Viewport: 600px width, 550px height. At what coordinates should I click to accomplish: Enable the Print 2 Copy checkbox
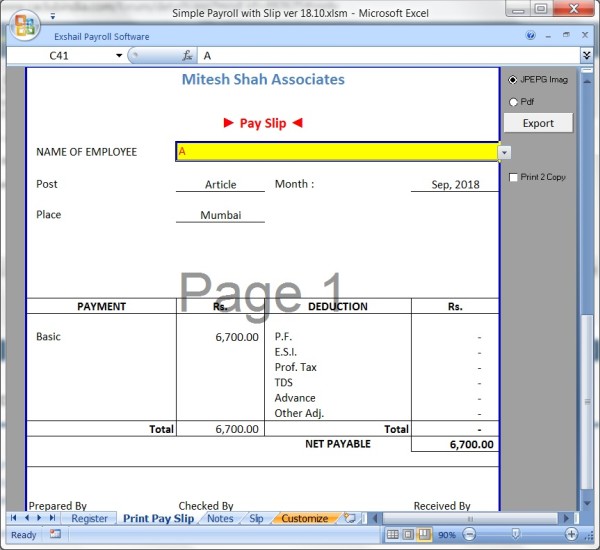[513, 177]
